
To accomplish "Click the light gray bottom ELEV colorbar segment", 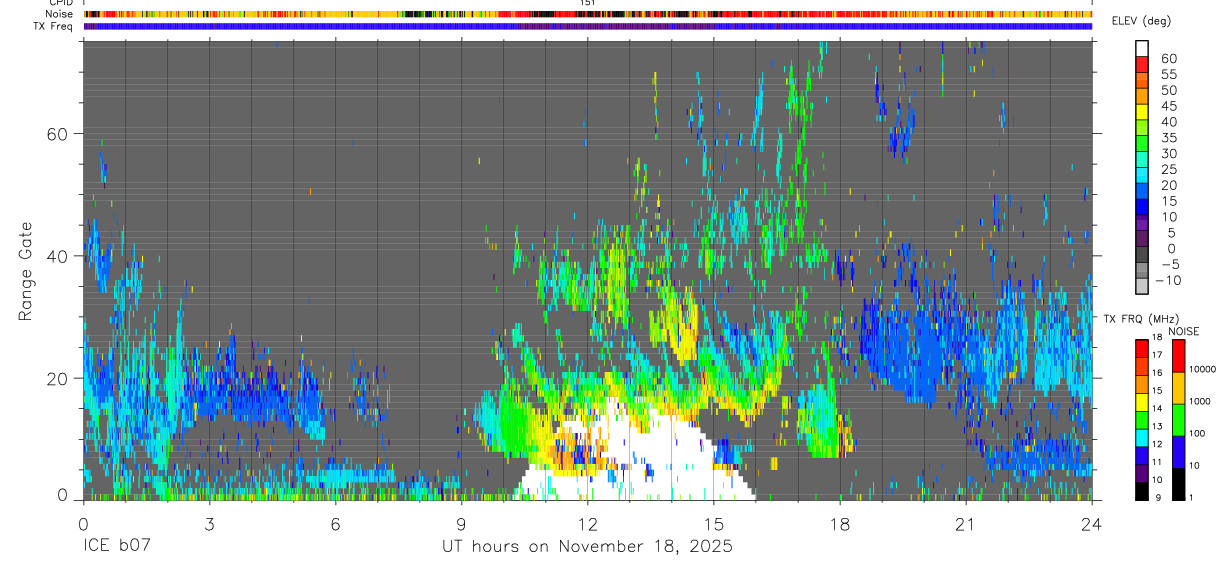I will tap(1142, 286).
